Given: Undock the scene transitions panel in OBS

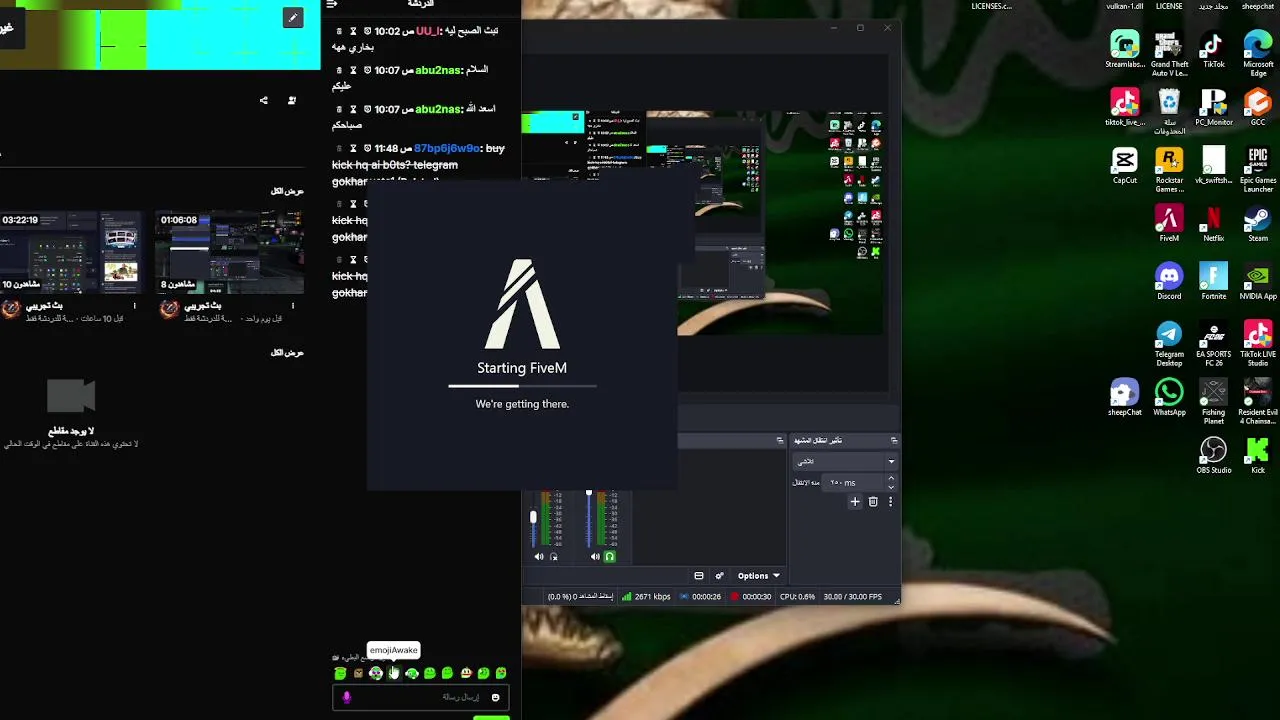Looking at the screenshot, I should tap(894, 440).
